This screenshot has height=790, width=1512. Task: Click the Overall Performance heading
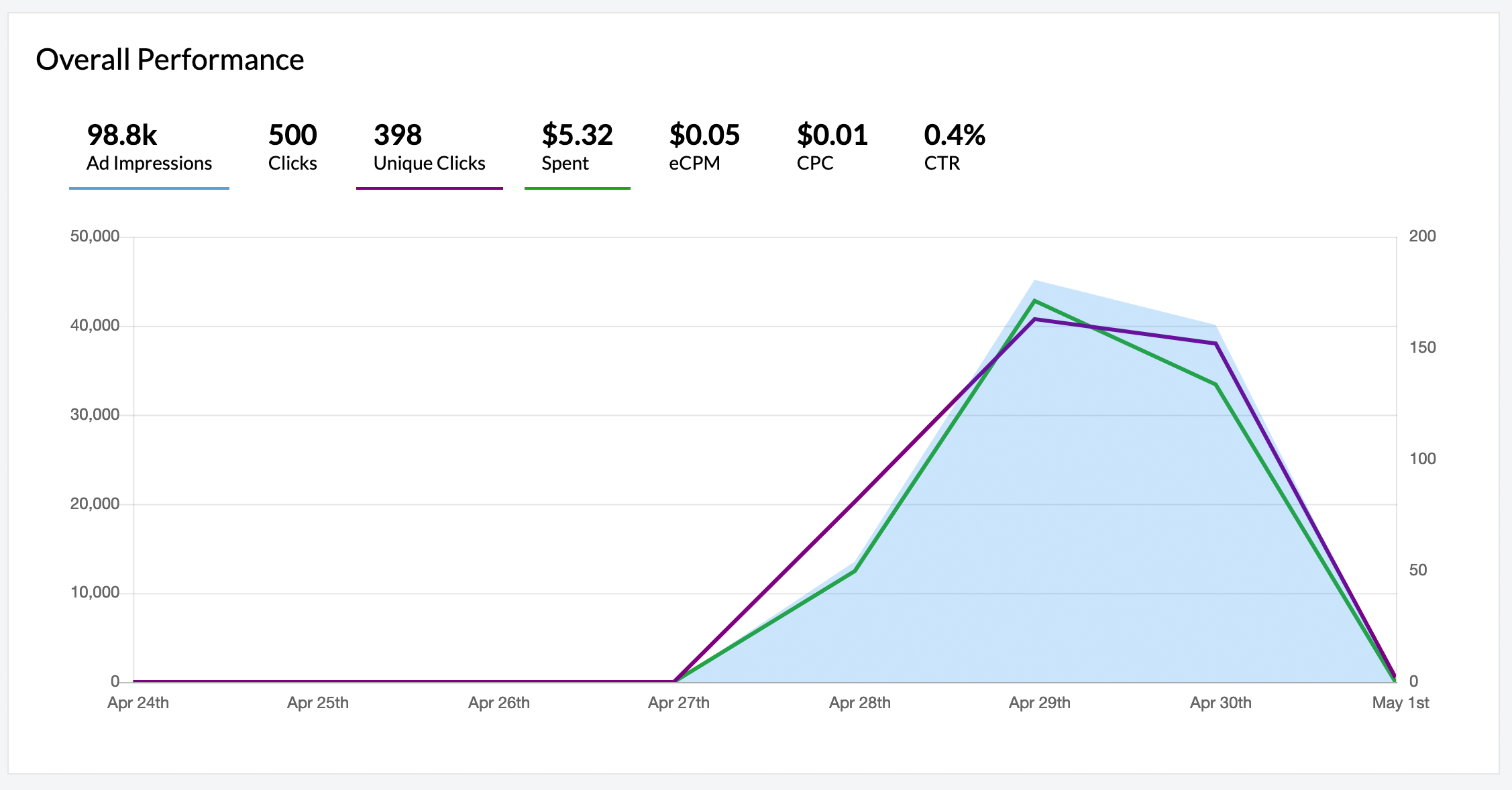click(x=170, y=60)
